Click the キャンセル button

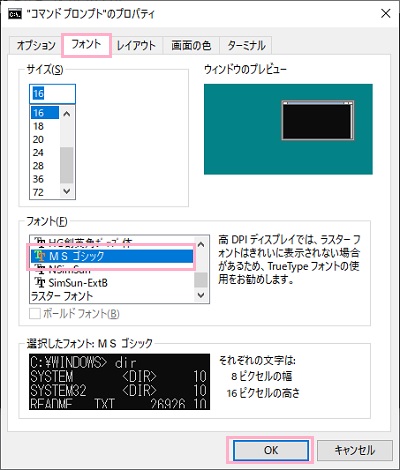355,450
